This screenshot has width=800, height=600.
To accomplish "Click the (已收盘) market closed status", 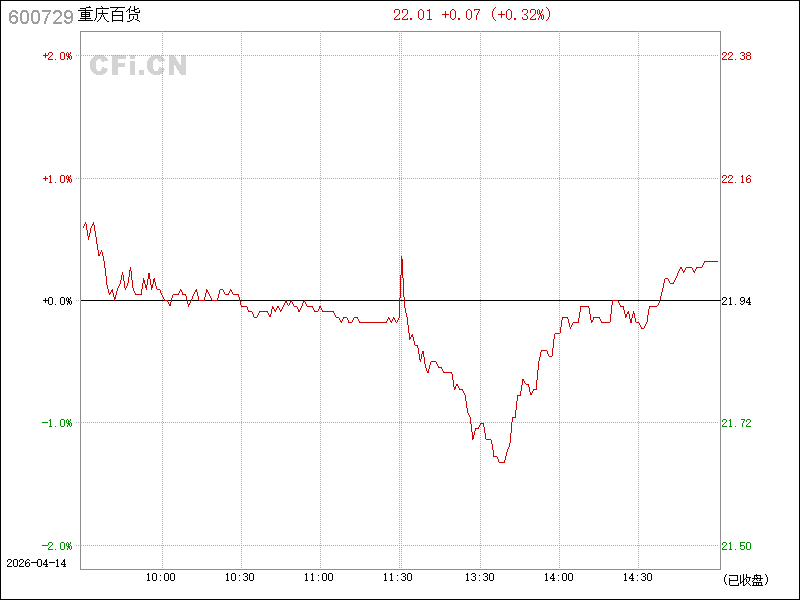I will pos(745,580).
